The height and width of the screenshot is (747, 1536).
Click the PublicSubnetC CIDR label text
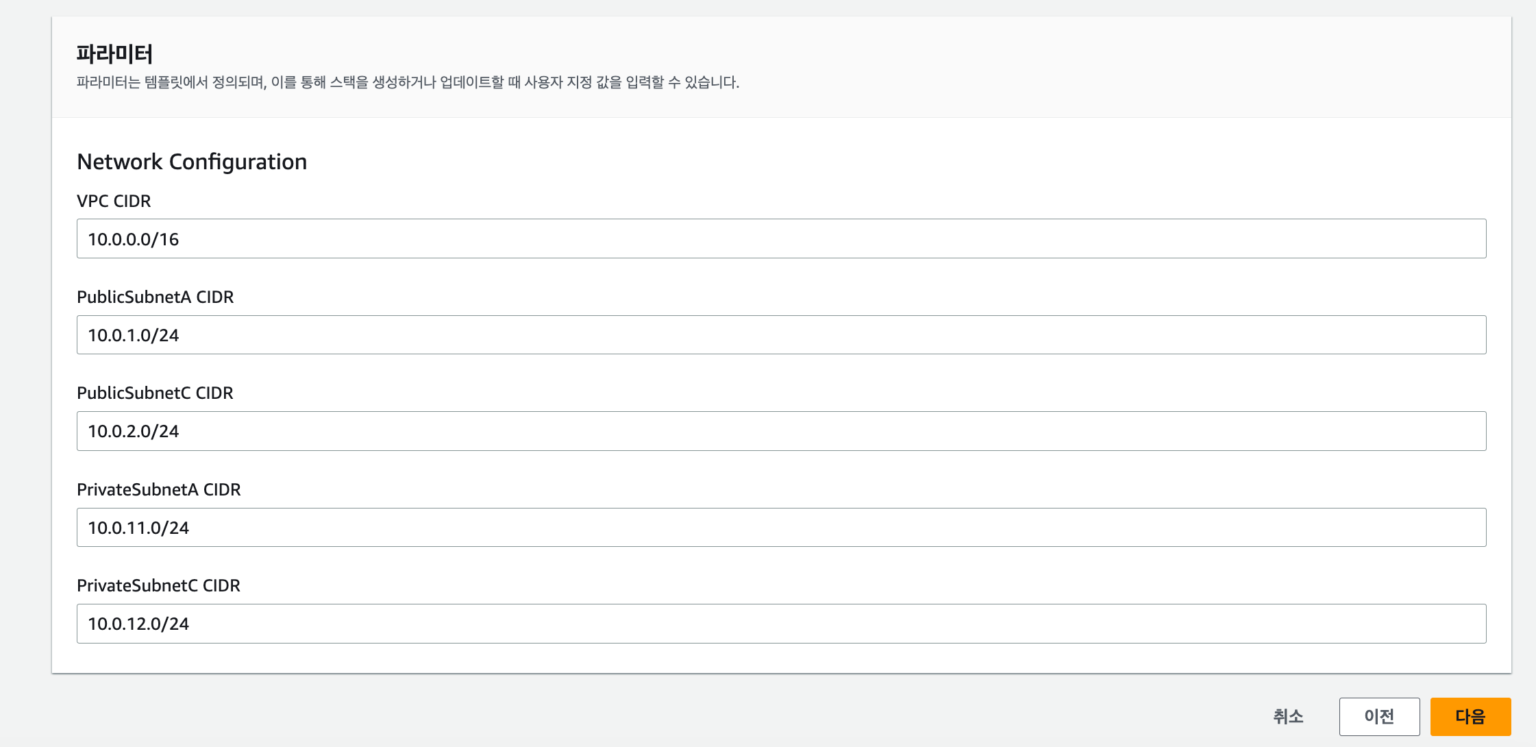pyautogui.click(x=155, y=393)
